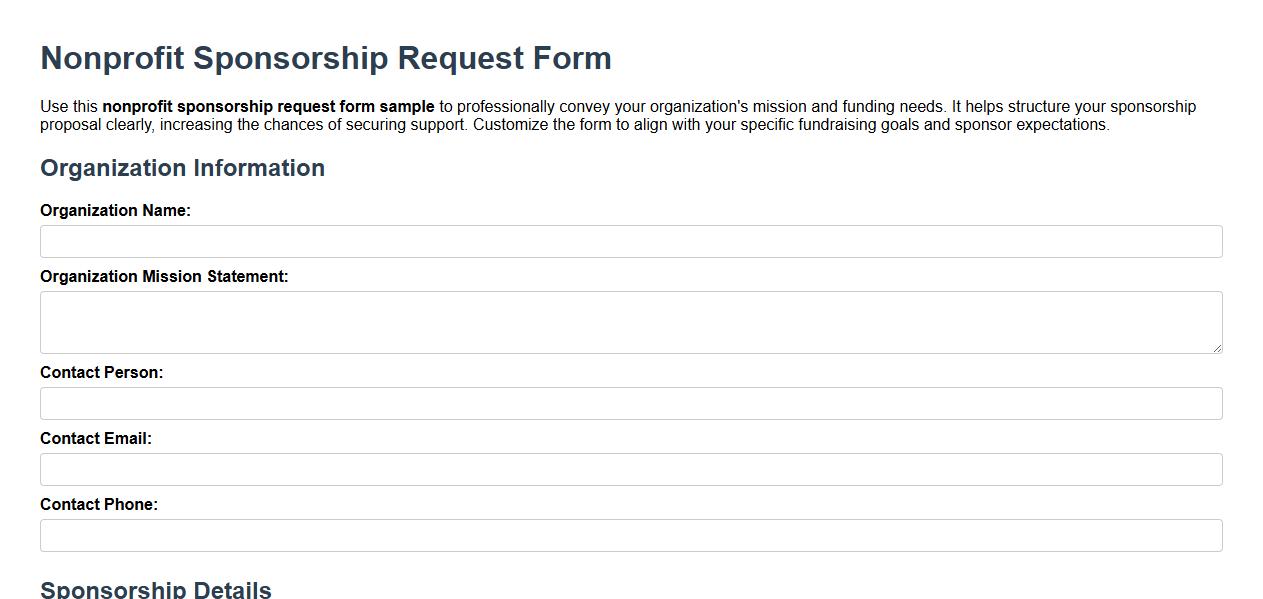Click the Contact Person label
Viewport: 1263px width, 599px height.
pyautogui.click(x=99, y=371)
